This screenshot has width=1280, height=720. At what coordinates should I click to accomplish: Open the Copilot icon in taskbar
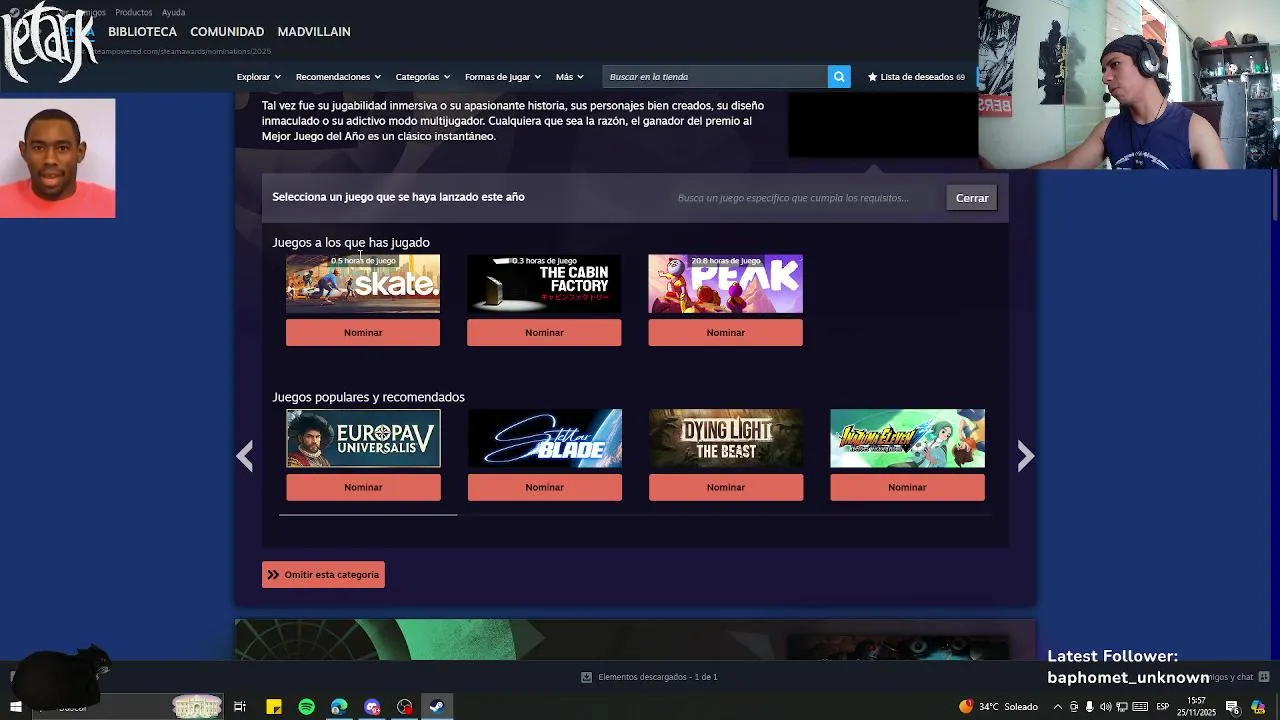(1258, 707)
